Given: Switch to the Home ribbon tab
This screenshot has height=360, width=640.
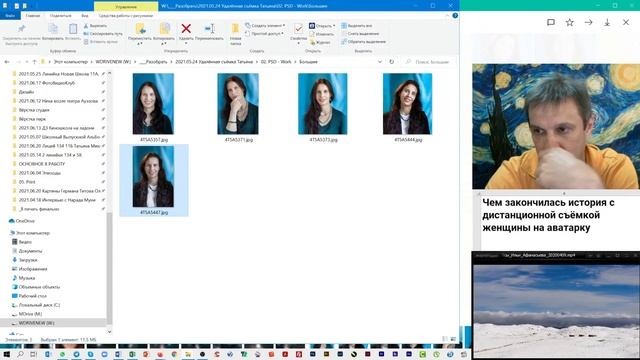Looking at the screenshot, I should click(33, 16).
